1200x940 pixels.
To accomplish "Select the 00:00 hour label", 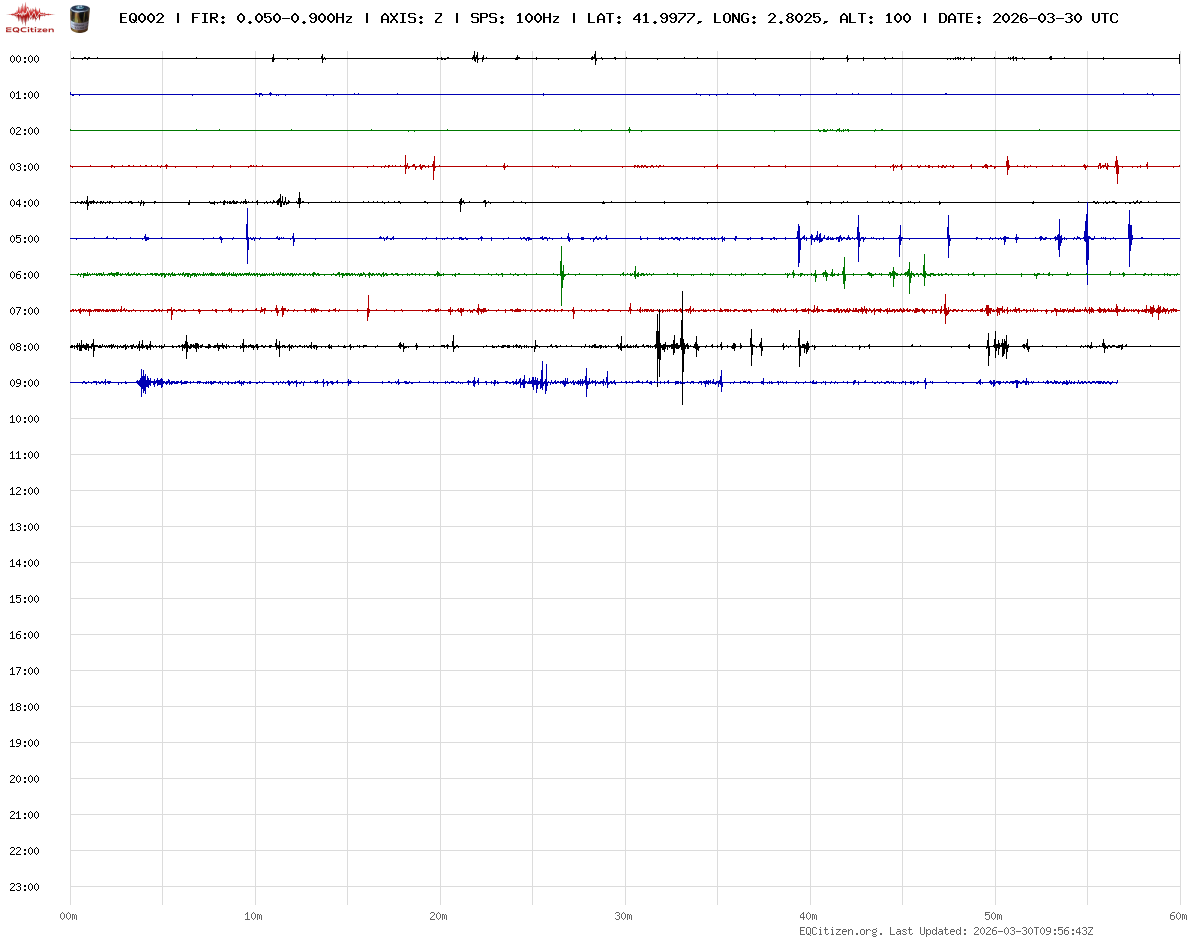I will point(24,59).
